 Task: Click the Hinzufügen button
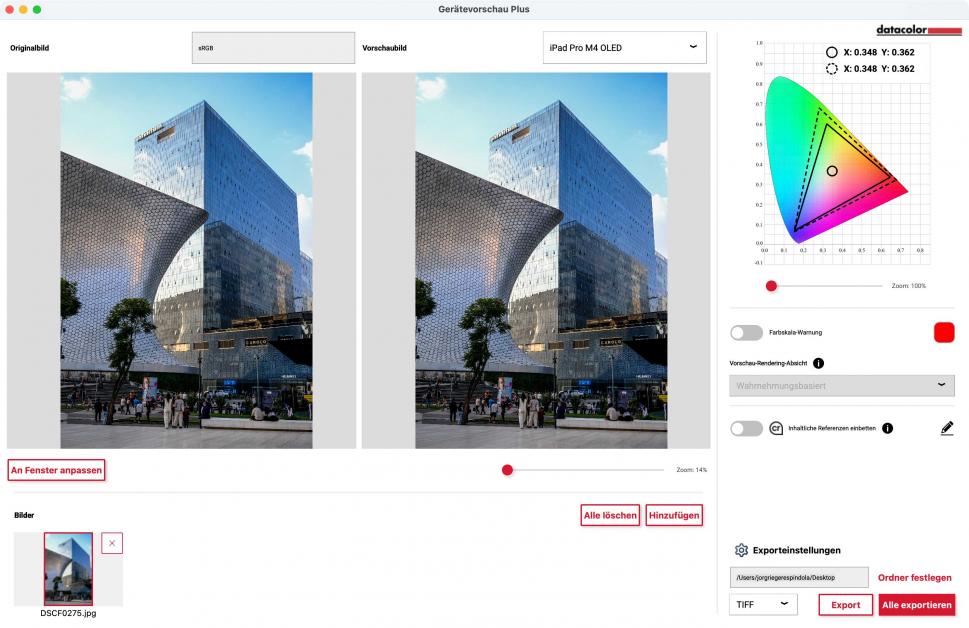pyautogui.click(x=674, y=515)
